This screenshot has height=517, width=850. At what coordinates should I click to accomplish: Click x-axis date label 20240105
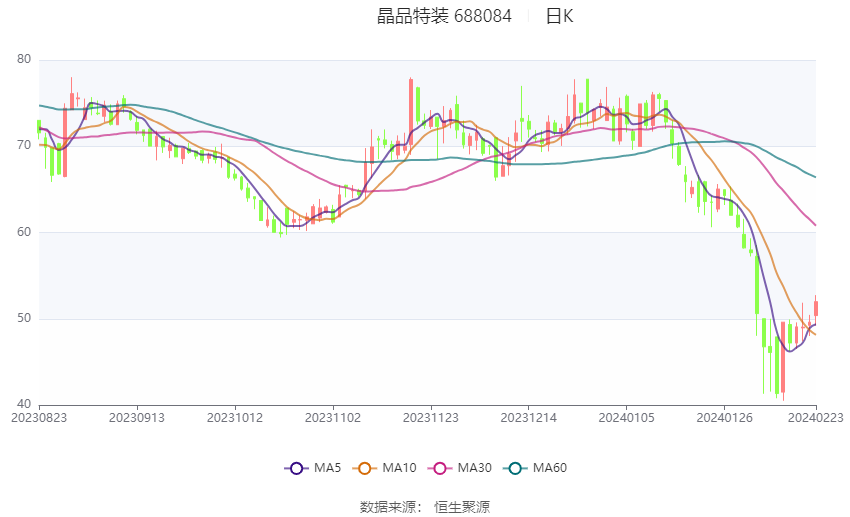click(x=627, y=418)
